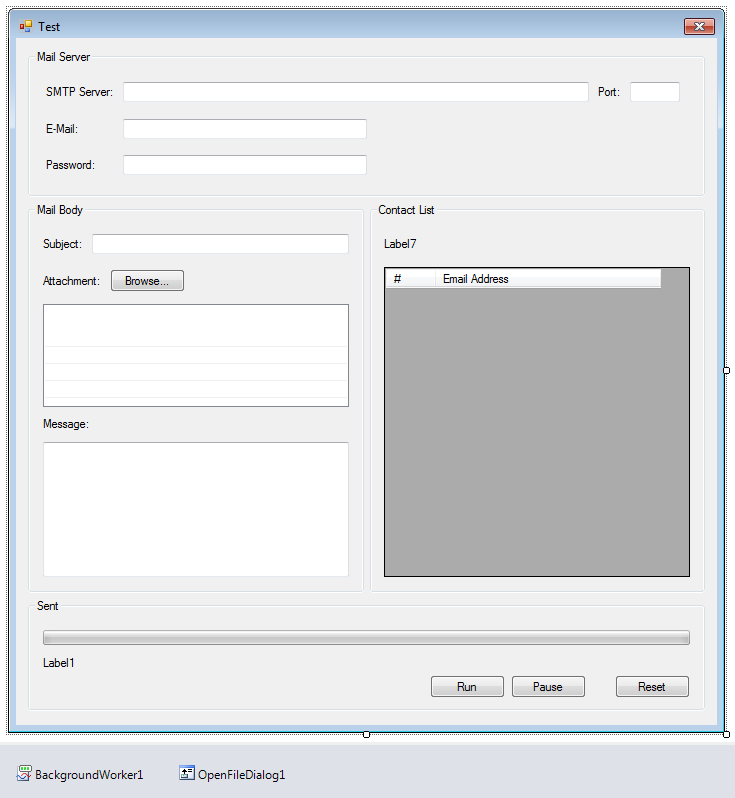The width and height of the screenshot is (735, 798).
Task: Click the Sent progress bar
Action: coord(366,638)
